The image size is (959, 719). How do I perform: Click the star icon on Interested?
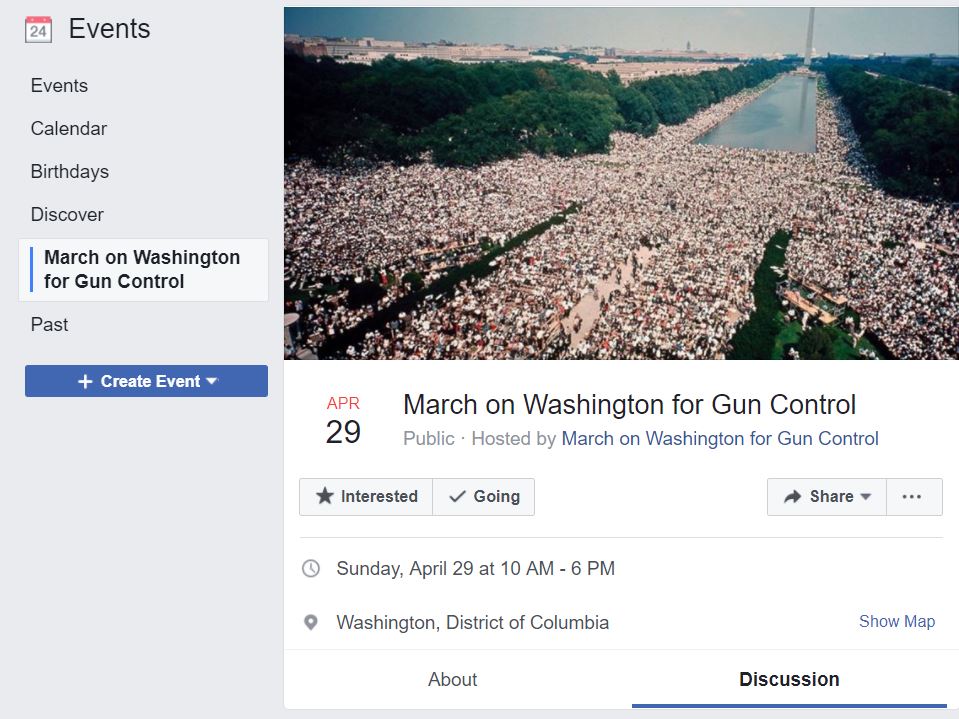(x=325, y=496)
